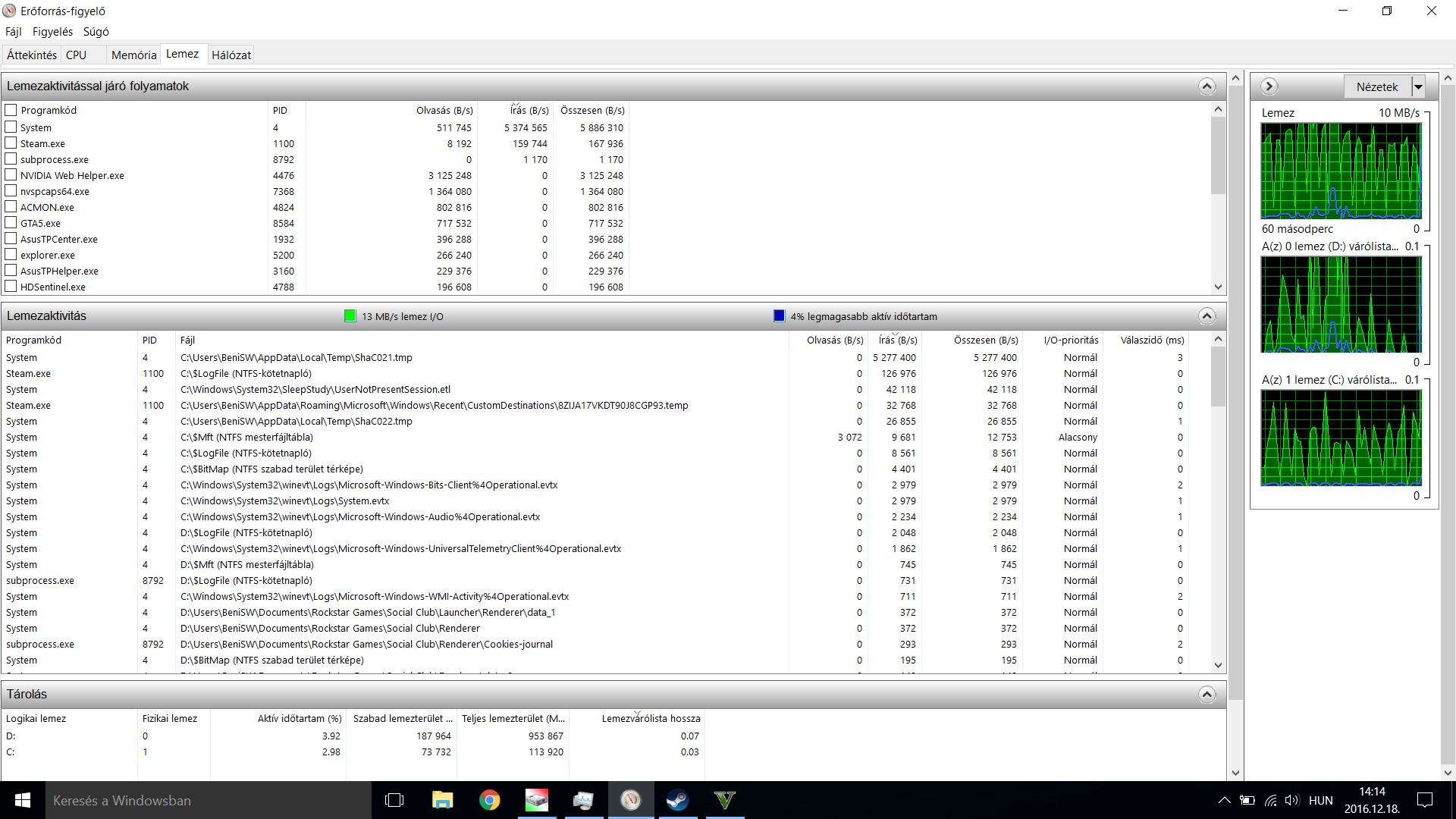This screenshot has height=819, width=1456.
Task: Open the Wi-Fi network tray icon
Action: [x=1271, y=800]
